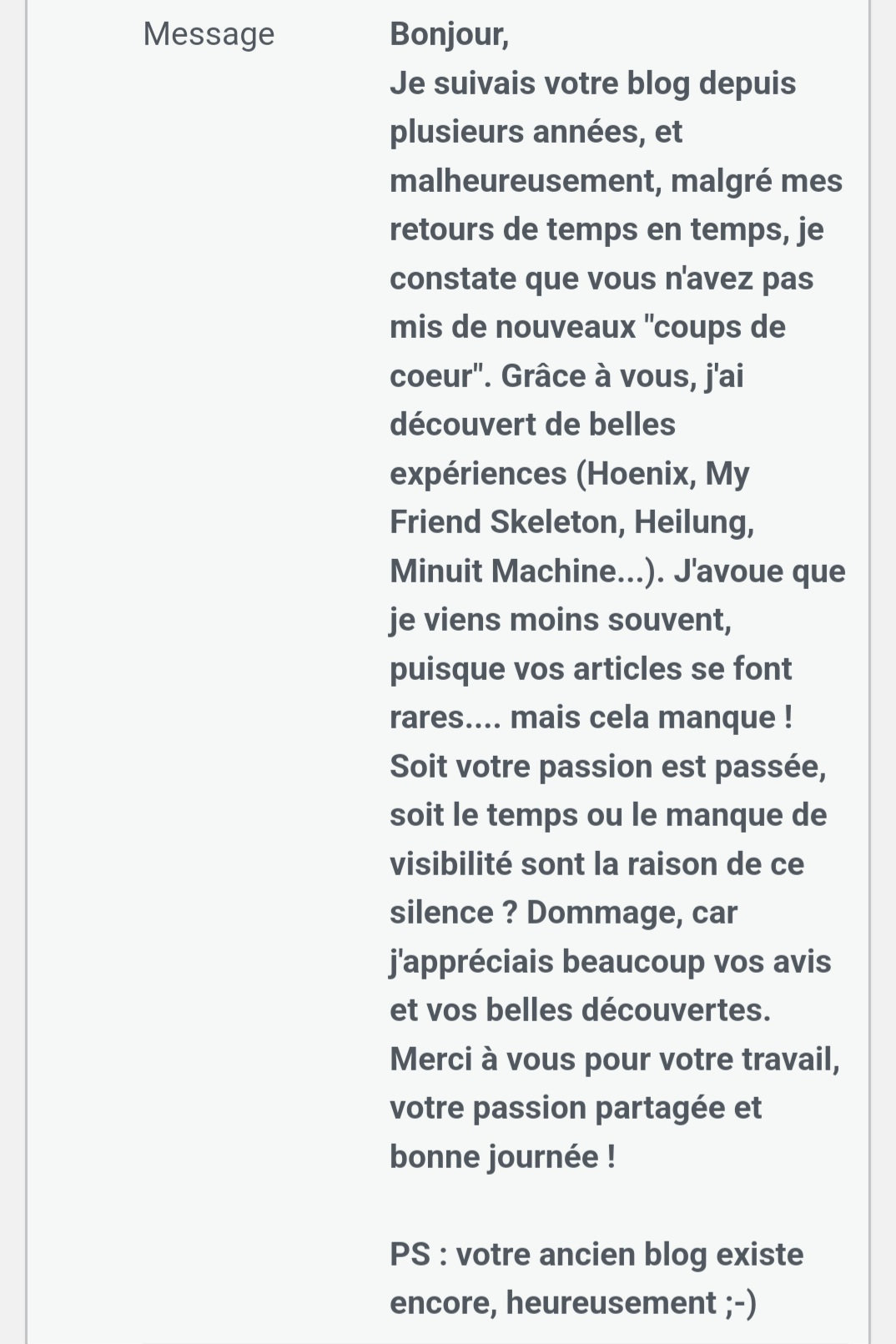
Task: Select the word "visibilité"
Action: (451, 864)
